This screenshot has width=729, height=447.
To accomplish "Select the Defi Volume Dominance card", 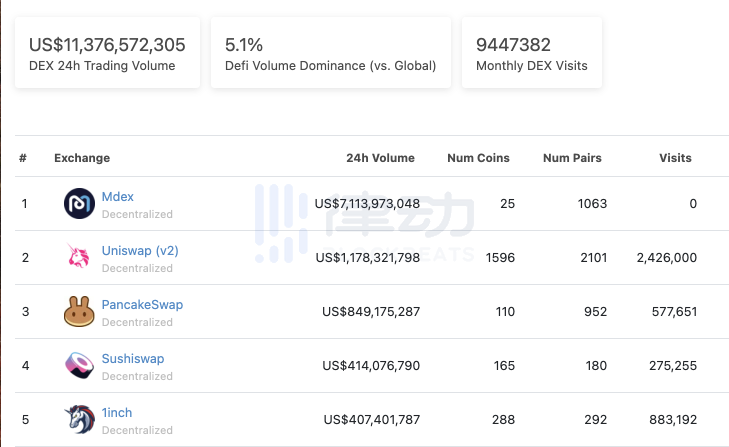I will pos(331,53).
